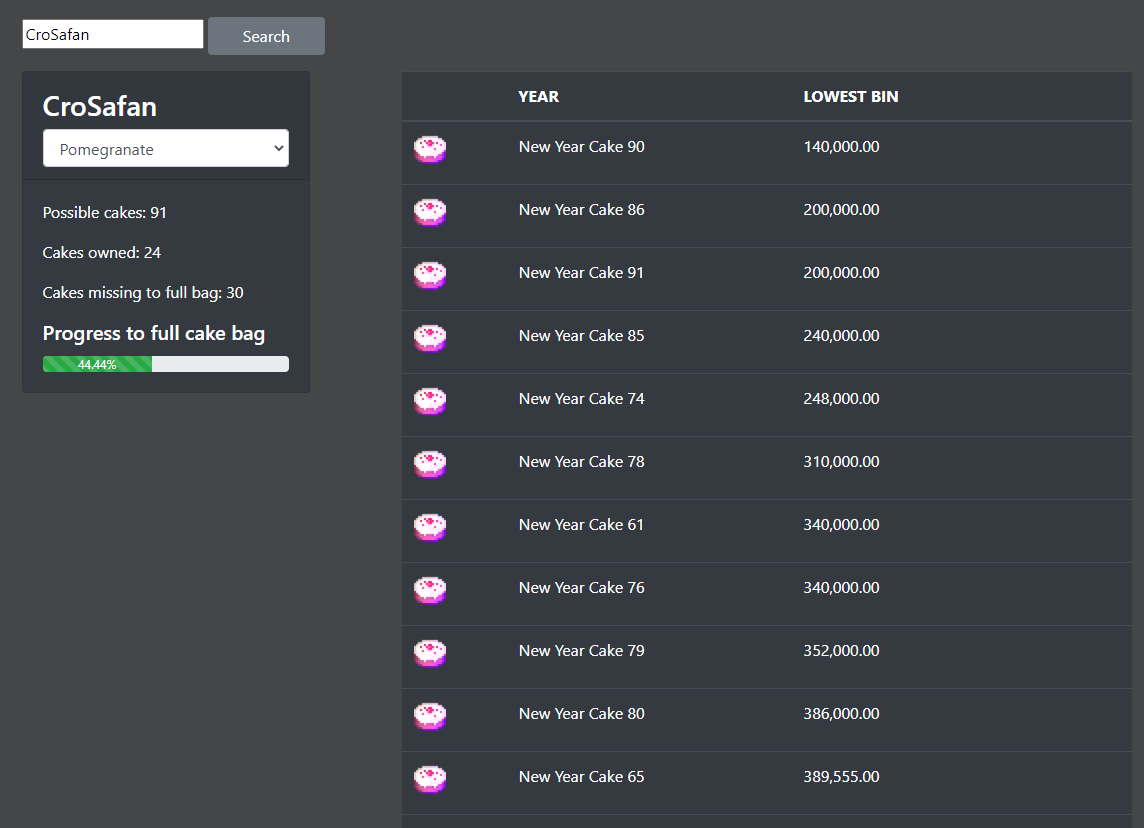The image size is (1144, 828).
Task: Select the New Year Cake 74 text
Action: pyautogui.click(x=581, y=398)
